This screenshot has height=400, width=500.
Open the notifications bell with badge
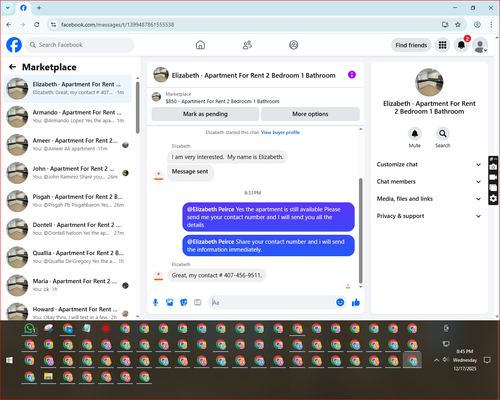click(461, 45)
